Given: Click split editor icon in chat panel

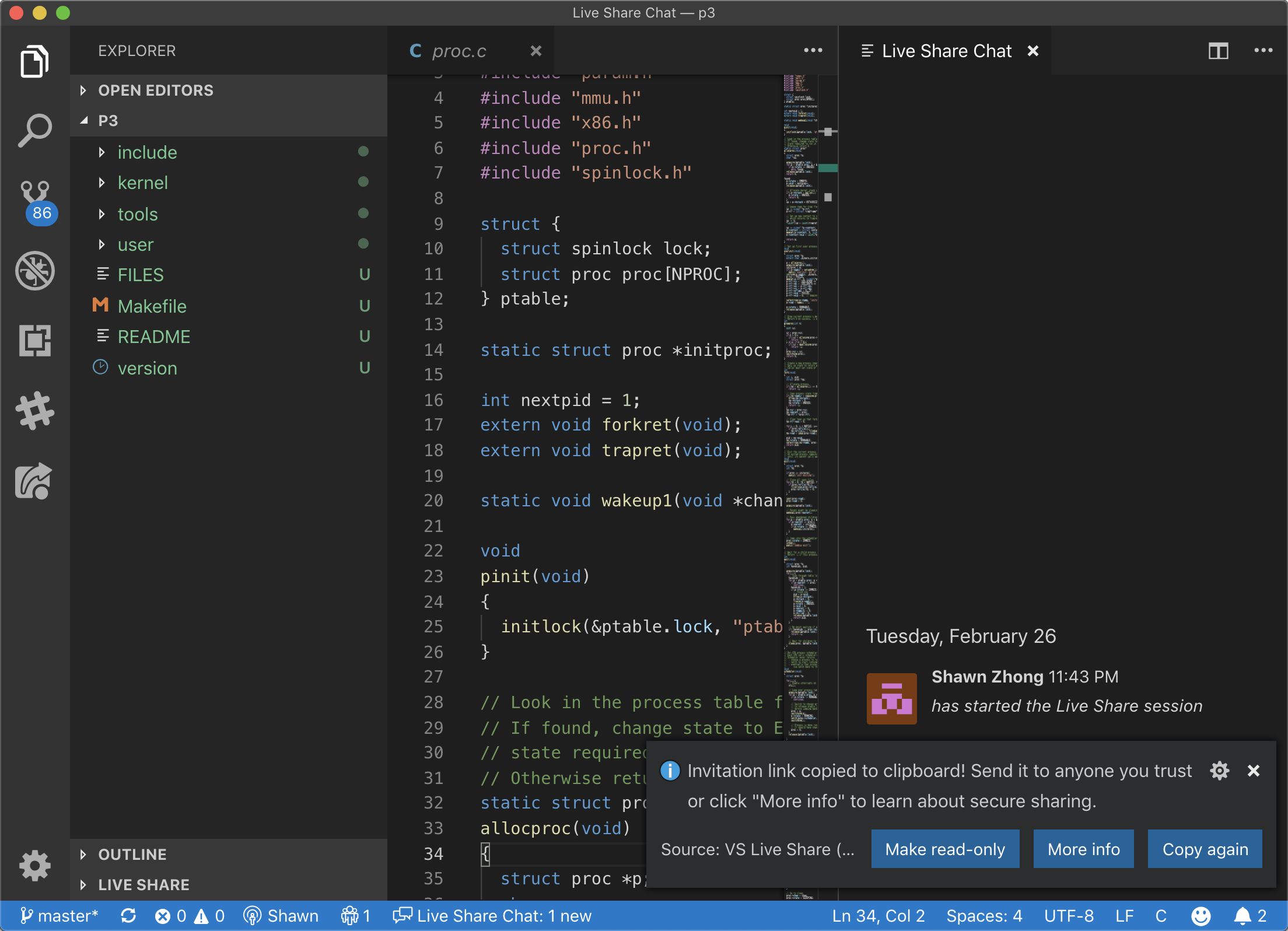Looking at the screenshot, I should pyautogui.click(x=1218, y=51).
